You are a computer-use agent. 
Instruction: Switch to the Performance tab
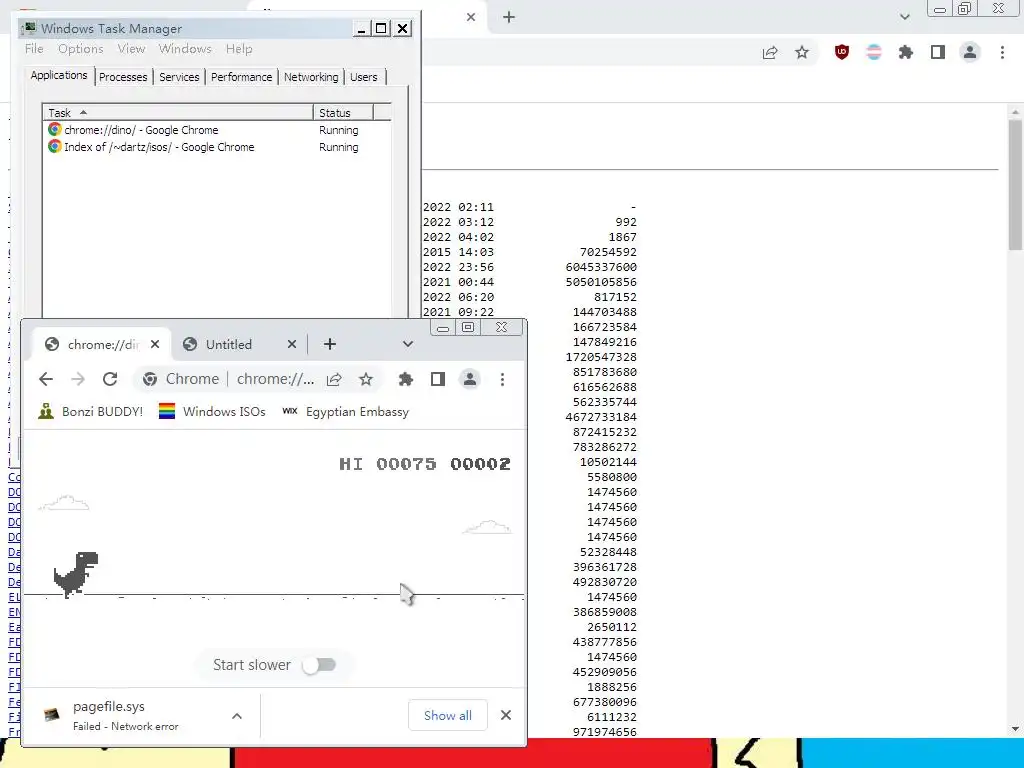pos(241,77)
